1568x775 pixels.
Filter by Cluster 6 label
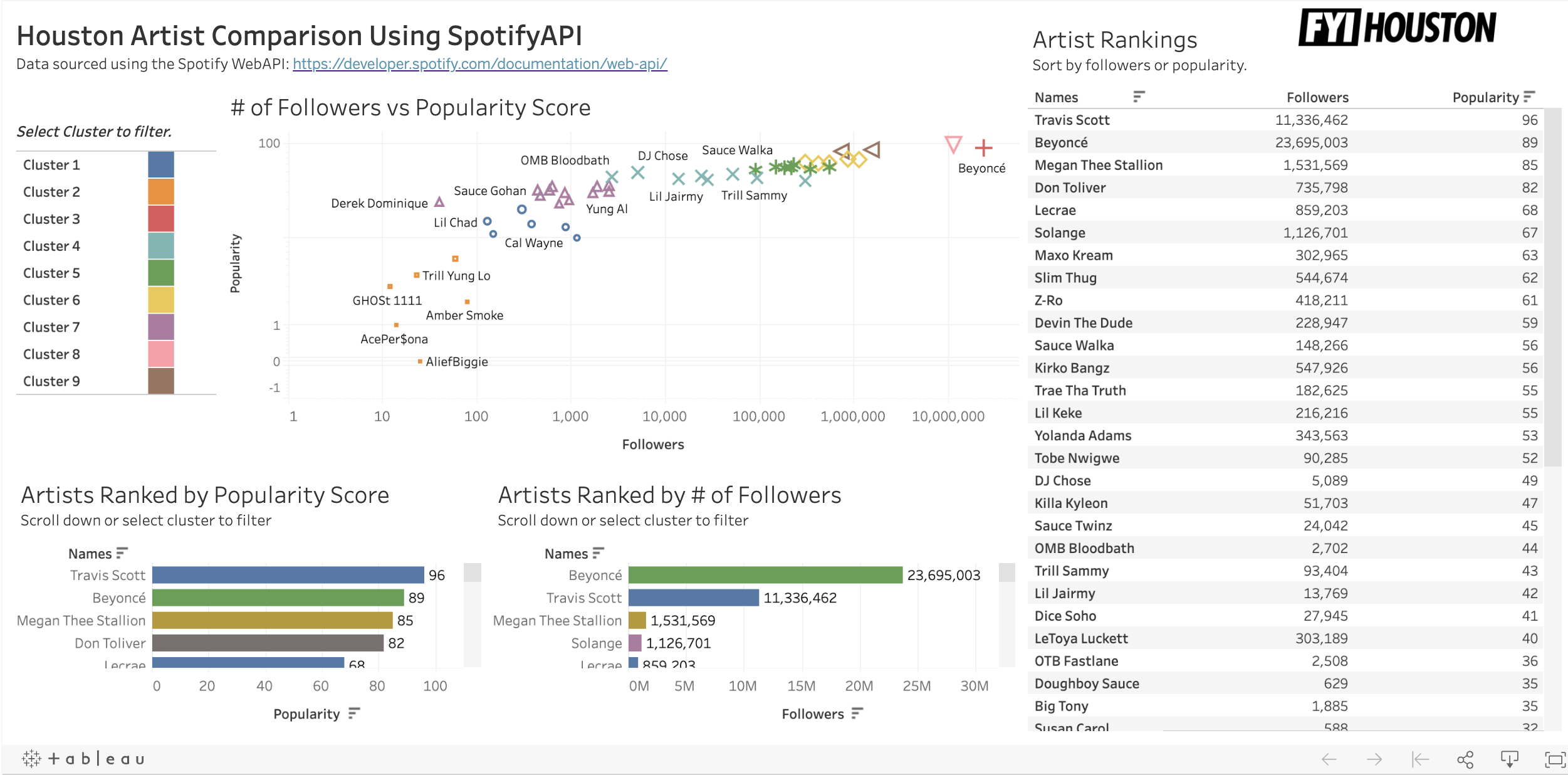tap(51, 300)
